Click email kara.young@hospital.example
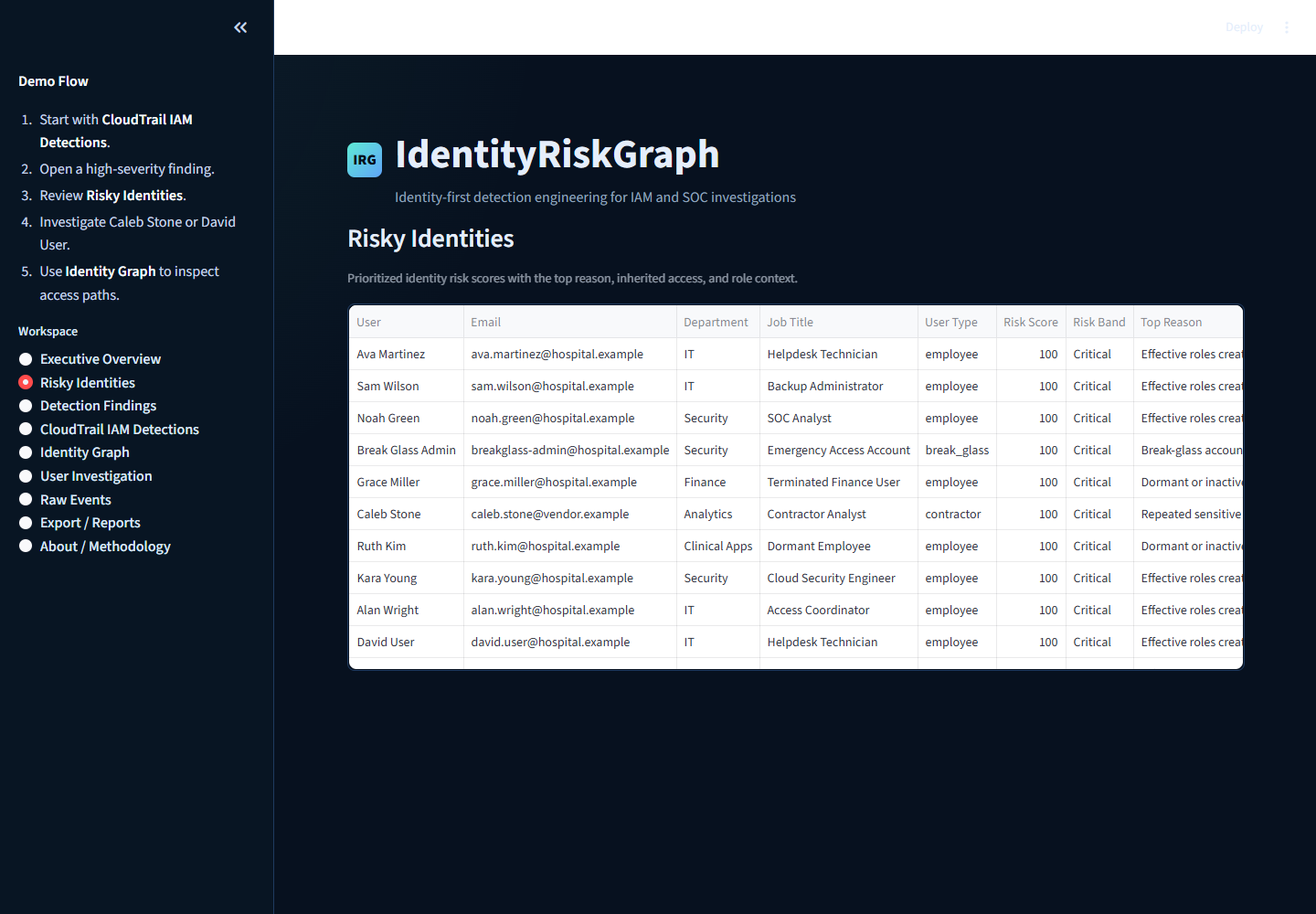The image size is (1316, 914). pyautogui.click(x=570, y=578)
